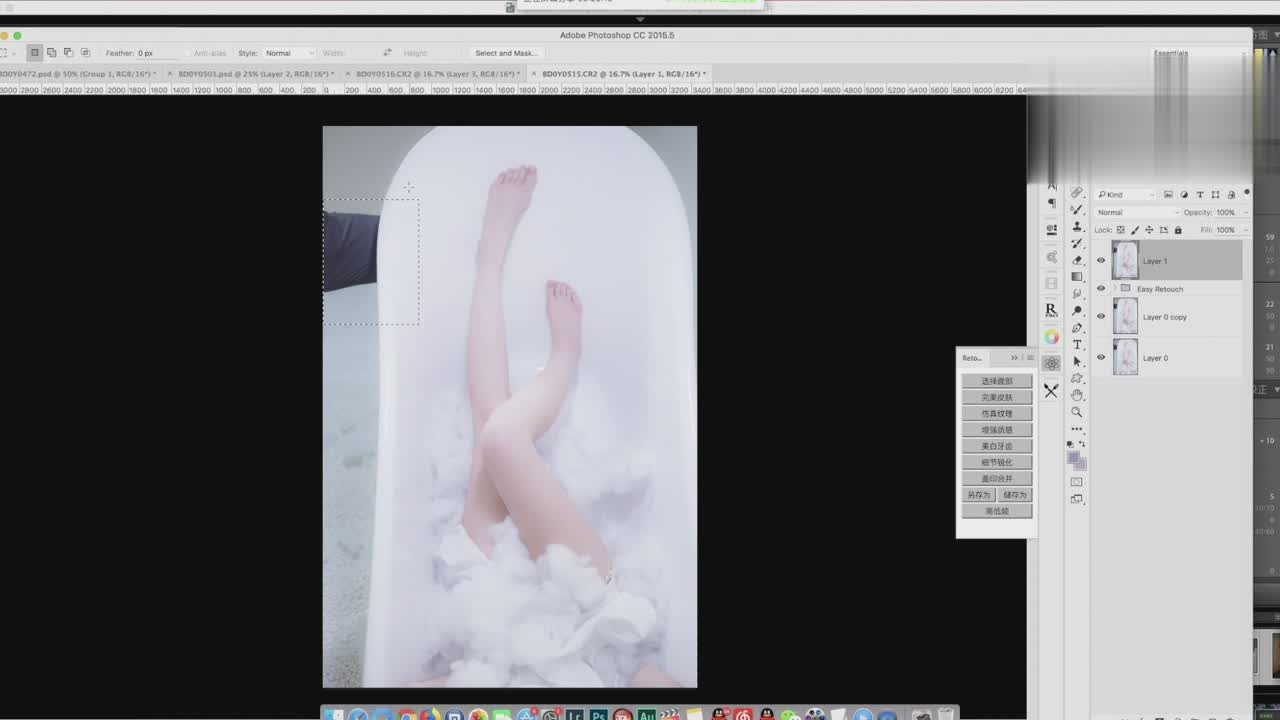The image size is (1280, 720).
Task: Switch to BD0Y0515.CR2 document tab
Action: (x=620, y=74)
